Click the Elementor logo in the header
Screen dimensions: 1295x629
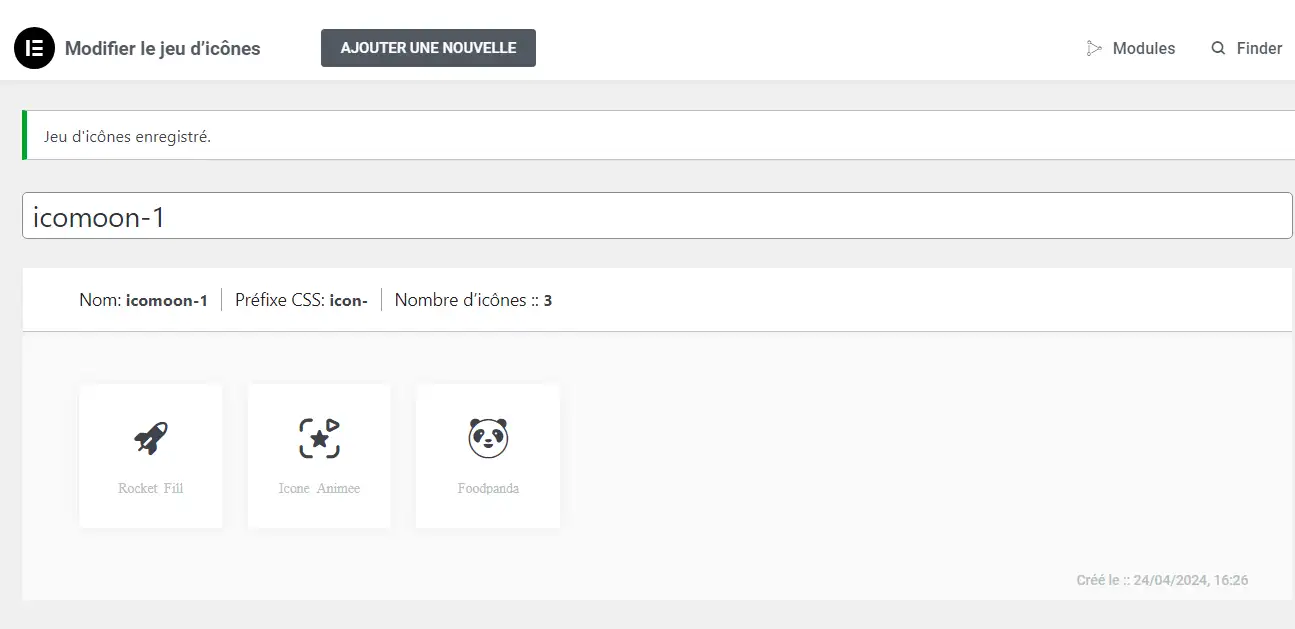(33, 47)
